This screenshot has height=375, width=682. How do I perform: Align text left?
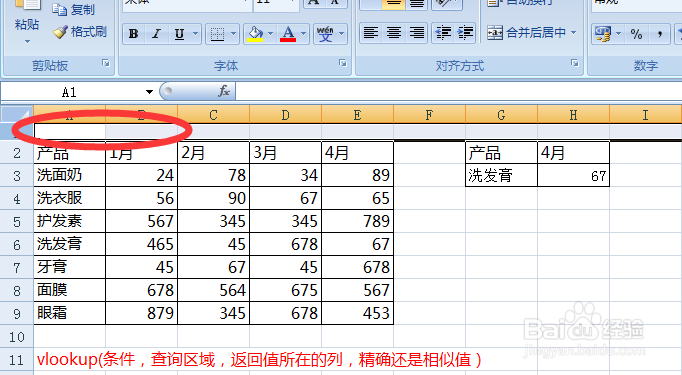click(371, 33)
